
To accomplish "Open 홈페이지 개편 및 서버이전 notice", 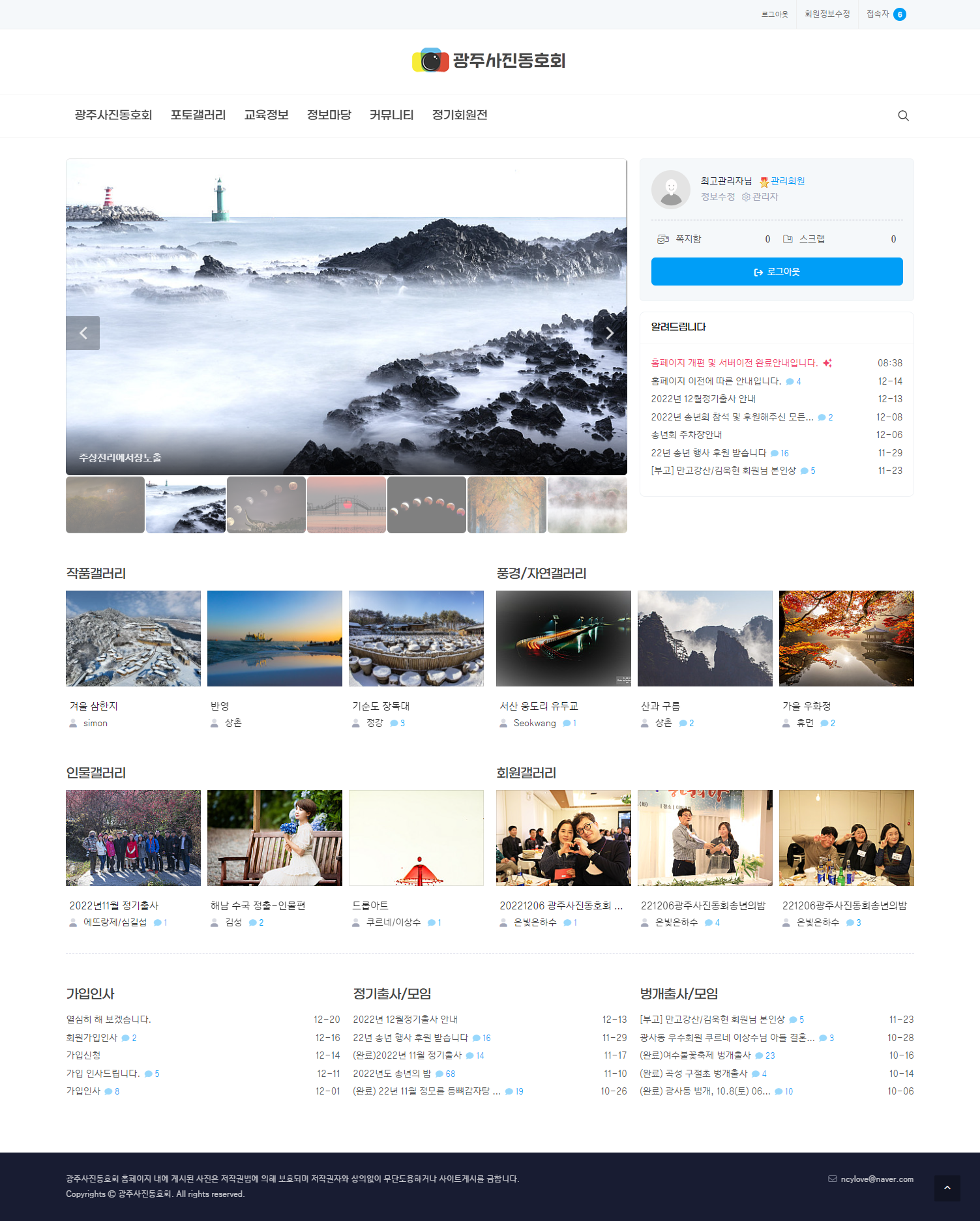I will click(x=734, y=363).
